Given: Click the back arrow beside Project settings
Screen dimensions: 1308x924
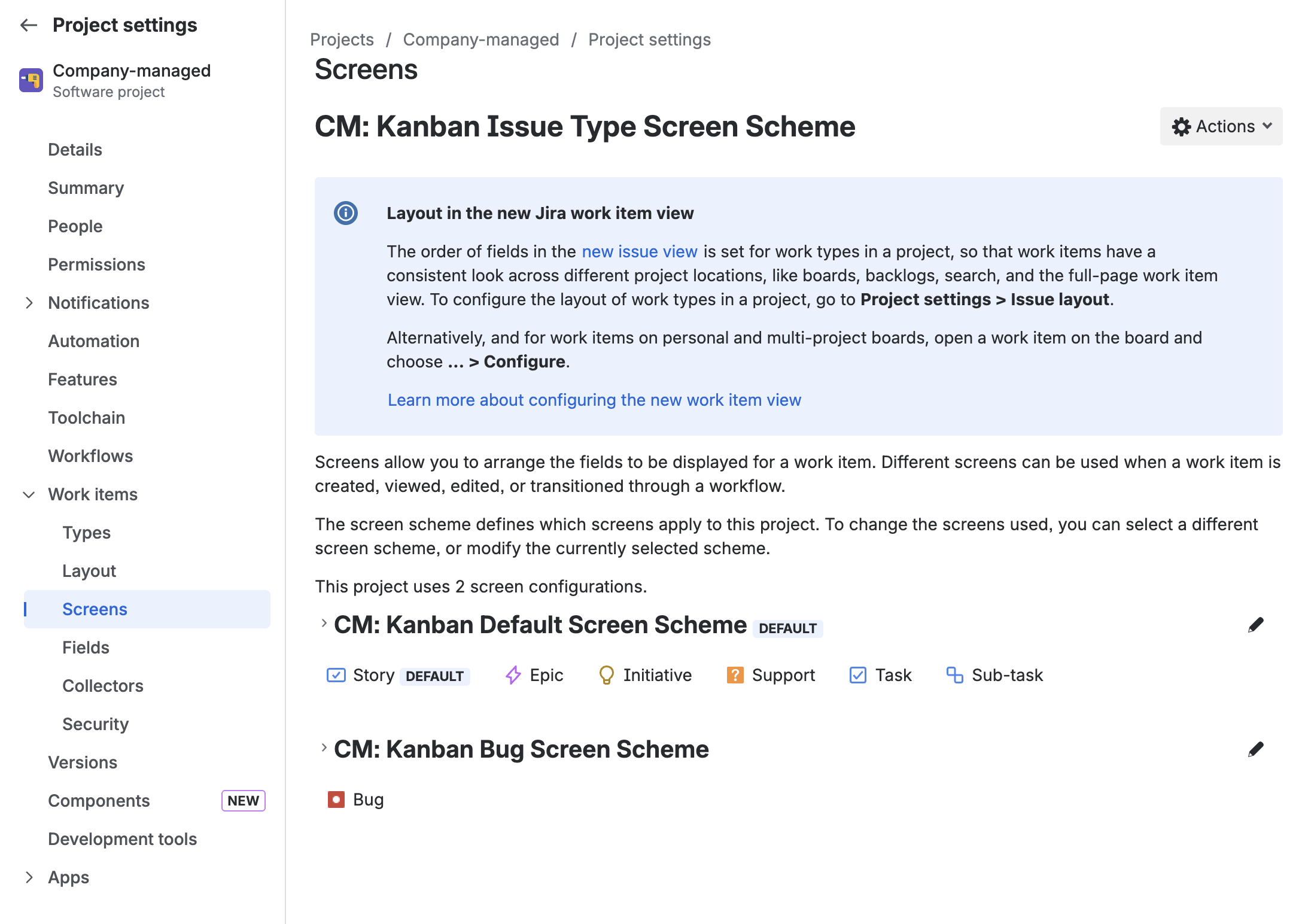Looking at the screenshot, I should [28, 25].
